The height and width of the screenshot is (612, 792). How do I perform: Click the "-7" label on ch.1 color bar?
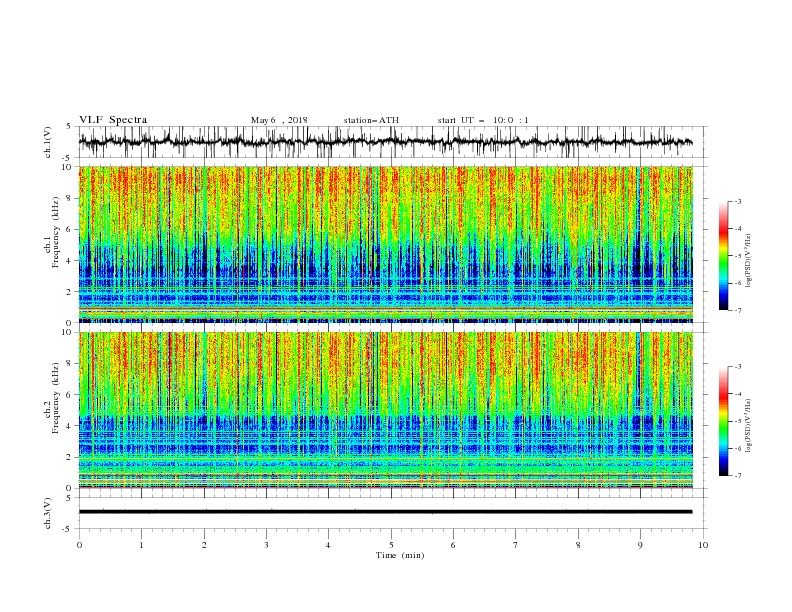coord(738,311)
